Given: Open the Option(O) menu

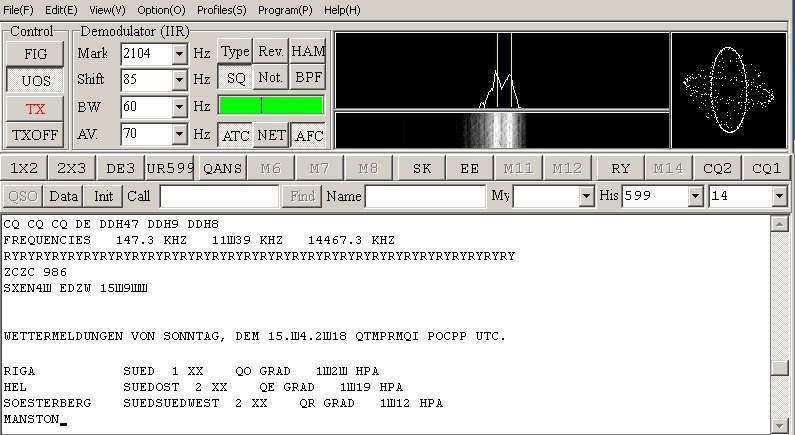Looking at the screenshot, I should pos(161,10).
